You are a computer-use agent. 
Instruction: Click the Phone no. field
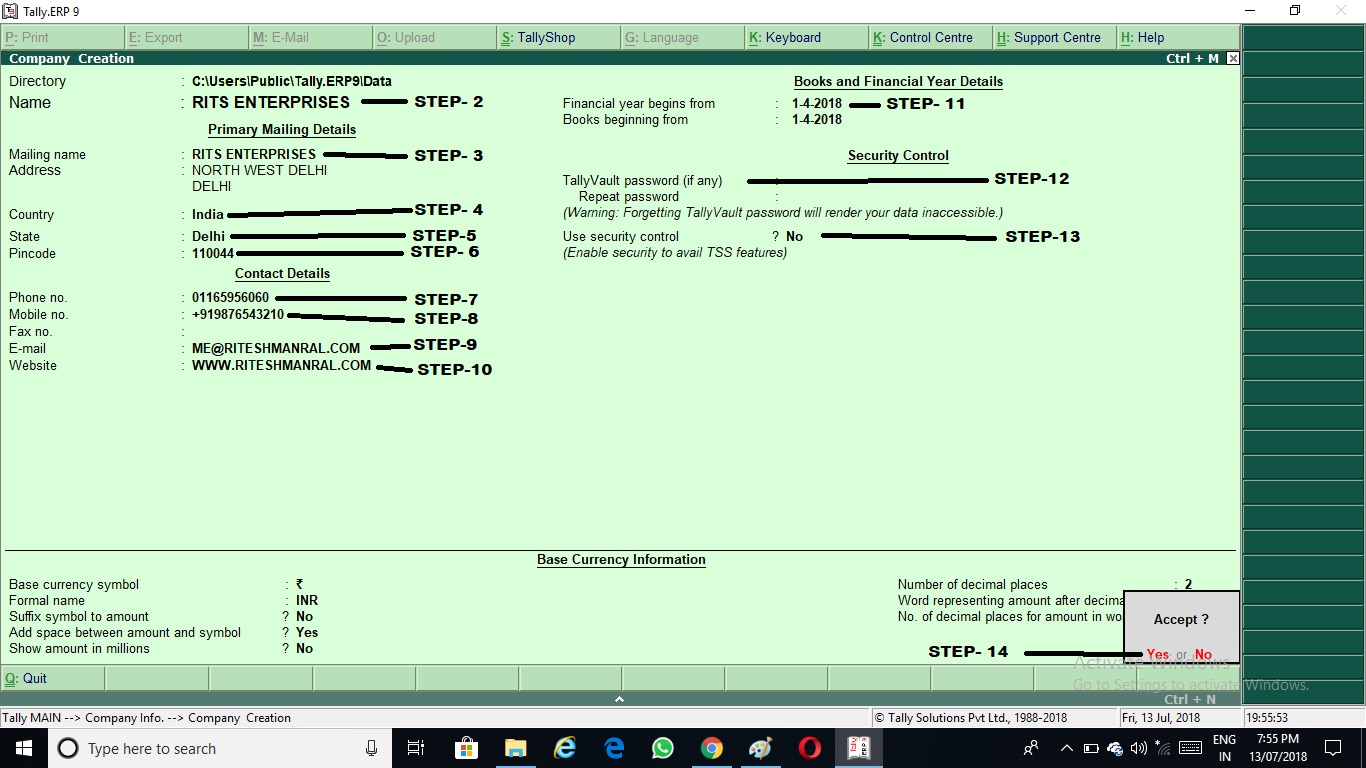pos(231,298)
